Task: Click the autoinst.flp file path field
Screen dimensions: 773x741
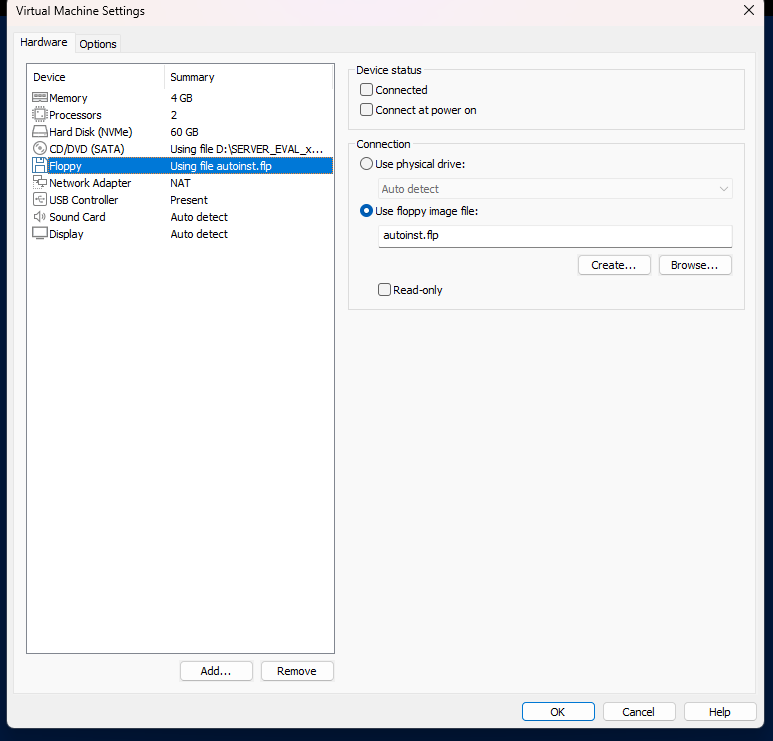Action: (x=555, y=236)
